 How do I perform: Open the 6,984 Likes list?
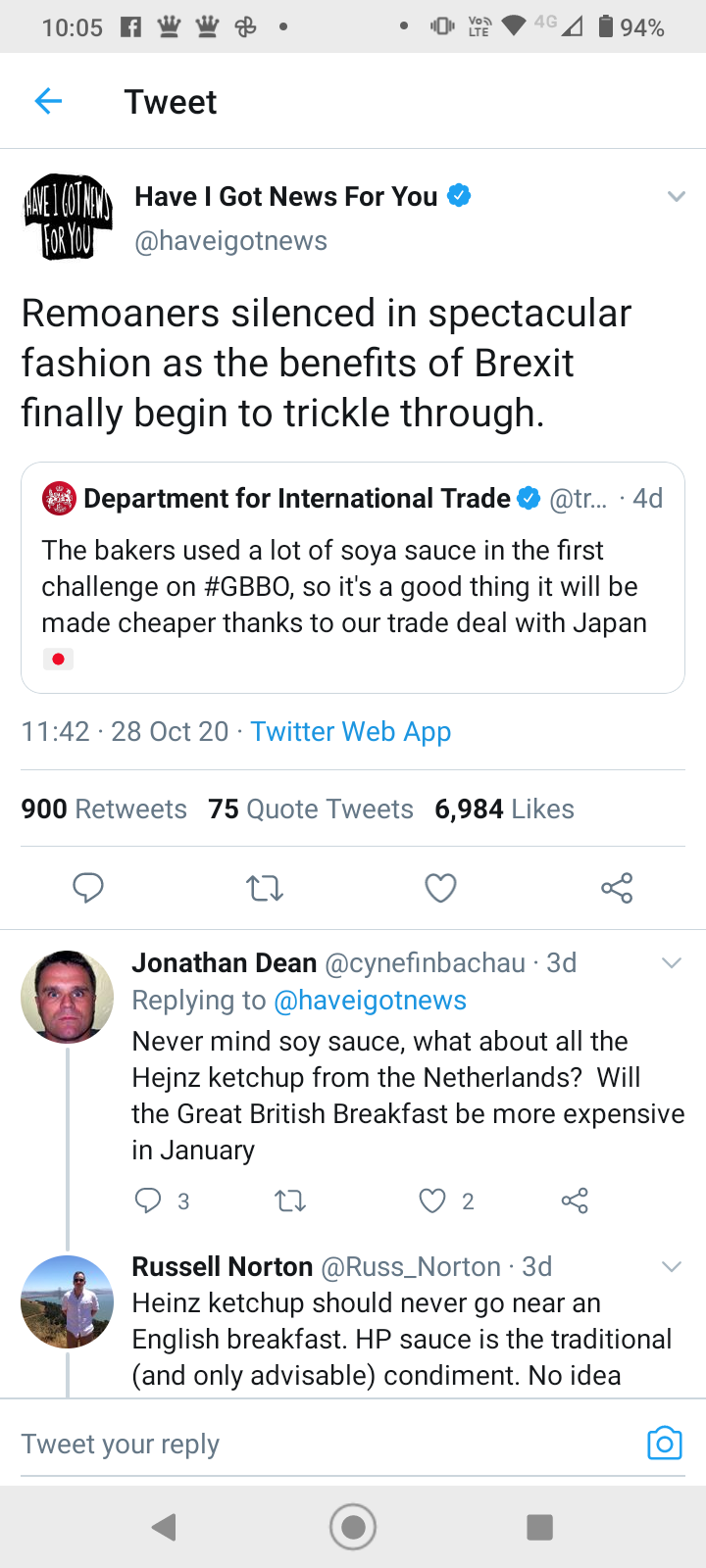coord(504,808)
